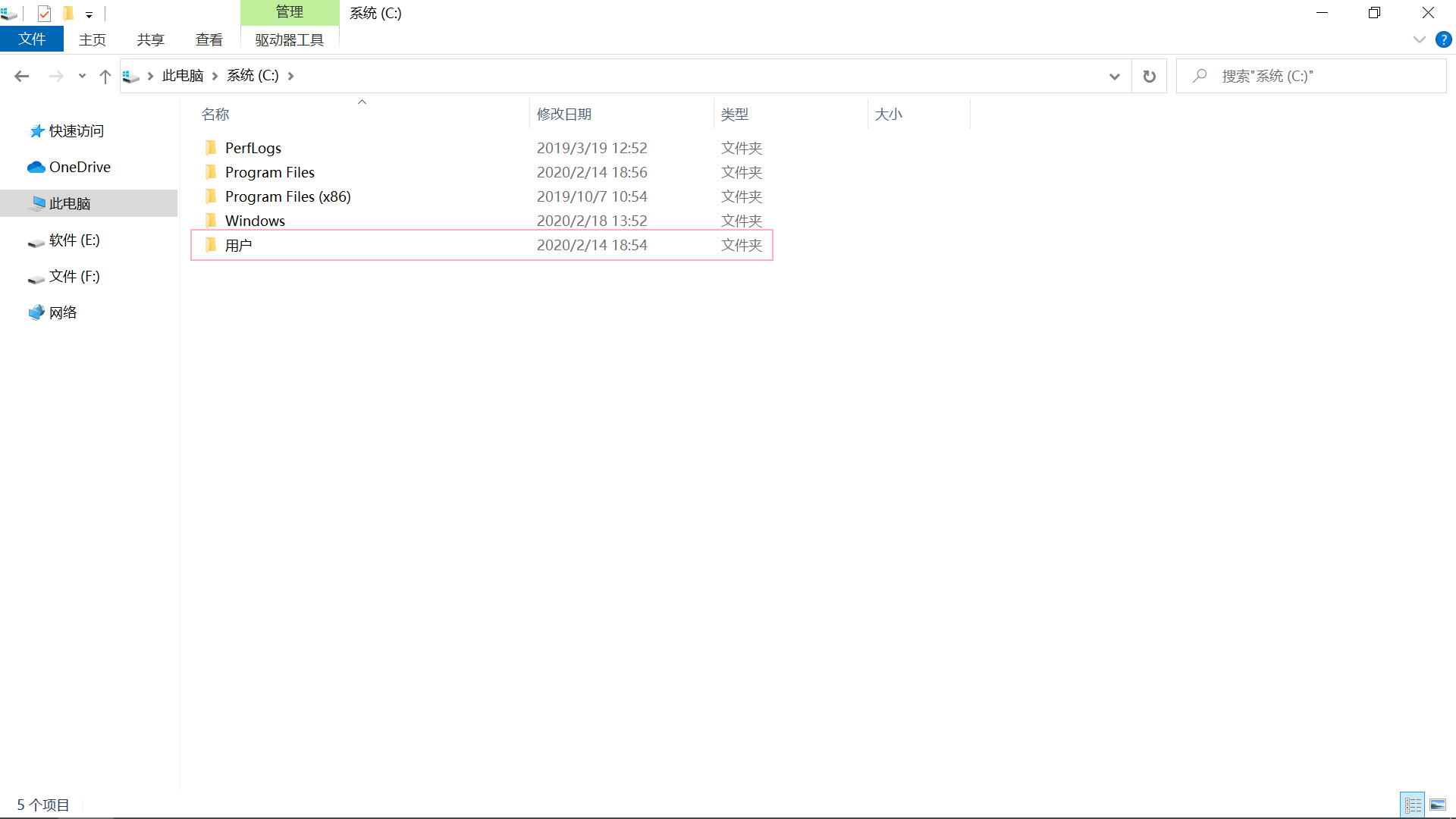Select the OneDrive sidebar item
Image resolution: width=1456 pixels, height=819 pixels.
click(x=80, y=167)
